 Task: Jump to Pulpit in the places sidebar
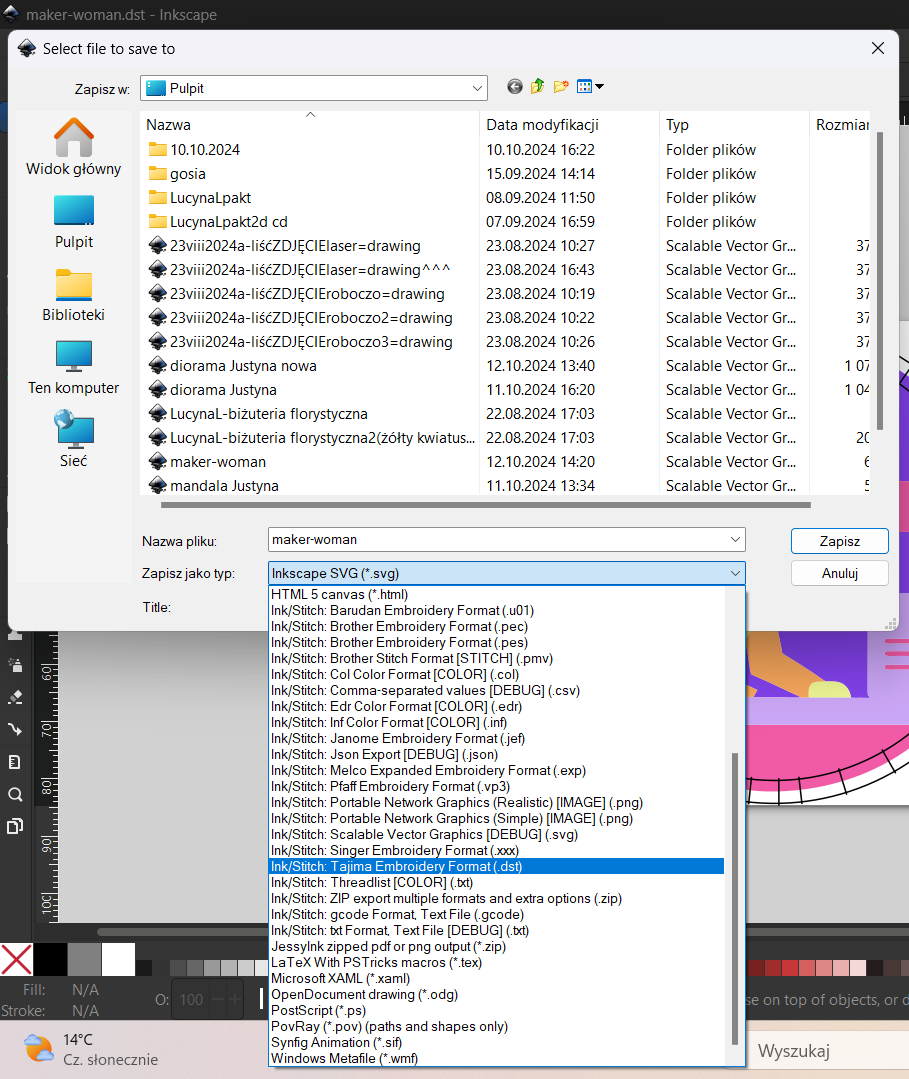point(74,222)
